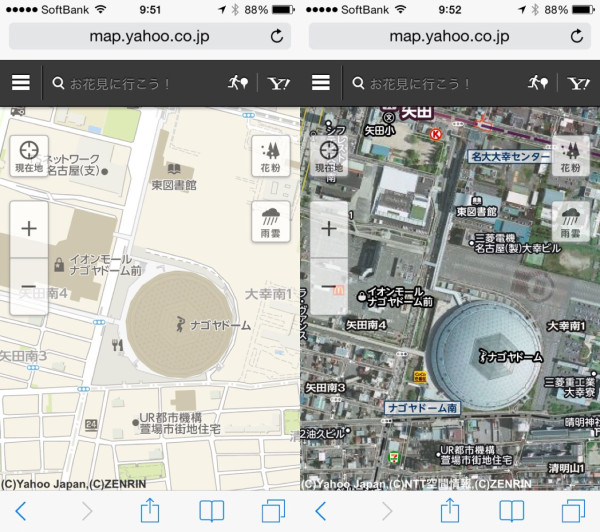
Task: Tap route search runner icon, right screen
Action: click(538, 83)
